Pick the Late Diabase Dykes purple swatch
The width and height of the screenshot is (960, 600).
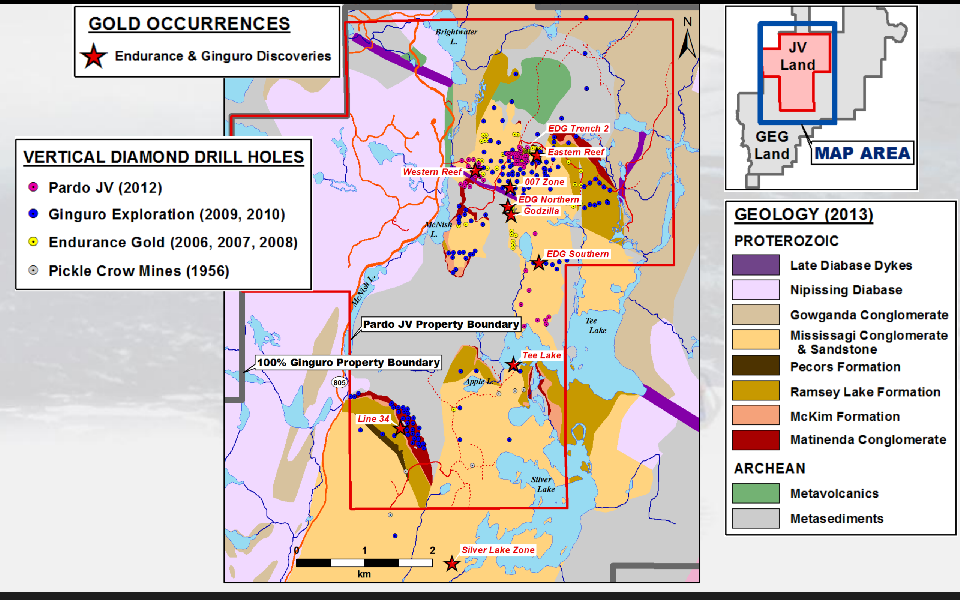point(755,266)
